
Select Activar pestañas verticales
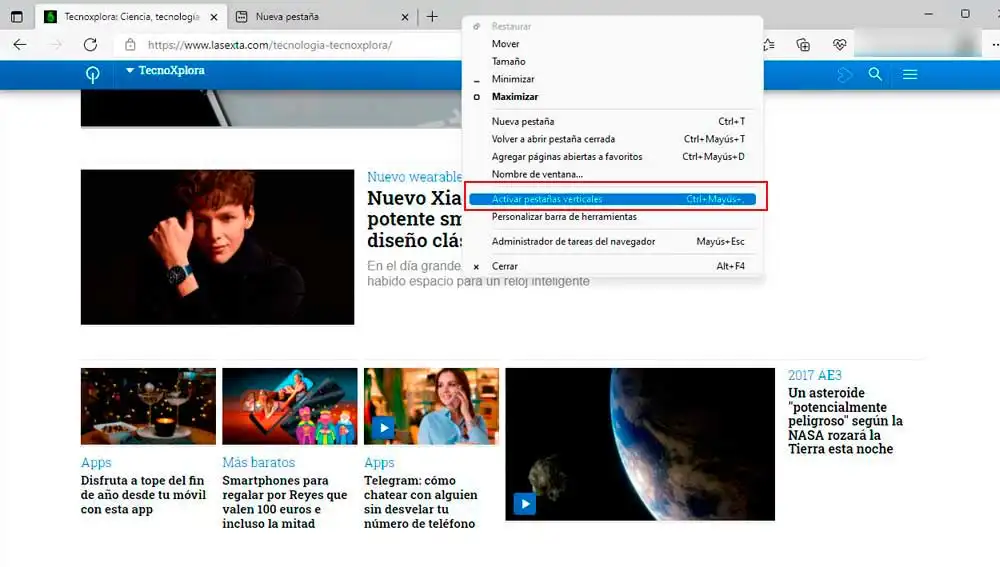pyautogui.click(x=612, y=199)
